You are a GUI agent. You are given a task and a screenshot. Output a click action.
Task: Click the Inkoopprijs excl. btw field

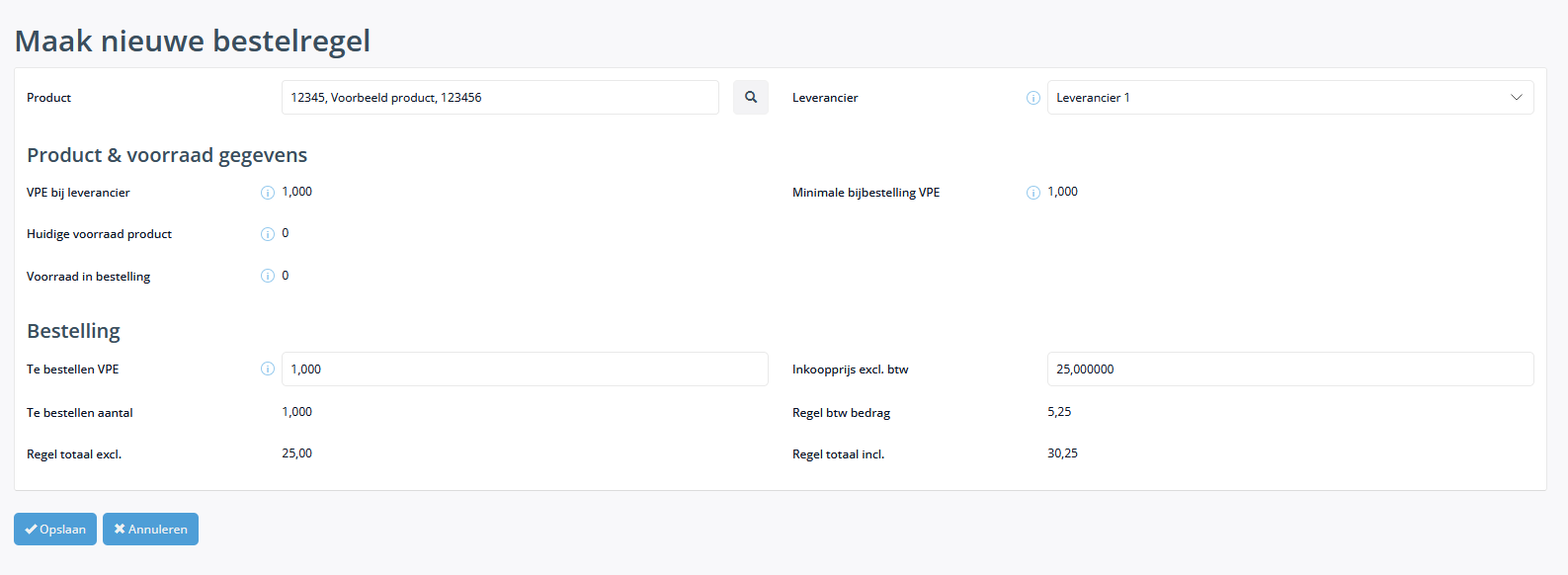click(x=1290, y=369)
